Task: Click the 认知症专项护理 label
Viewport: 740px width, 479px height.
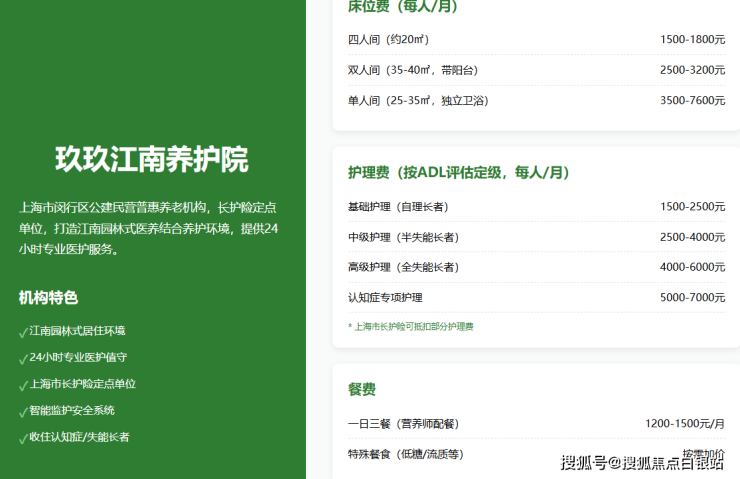Action: pos(385,298)
